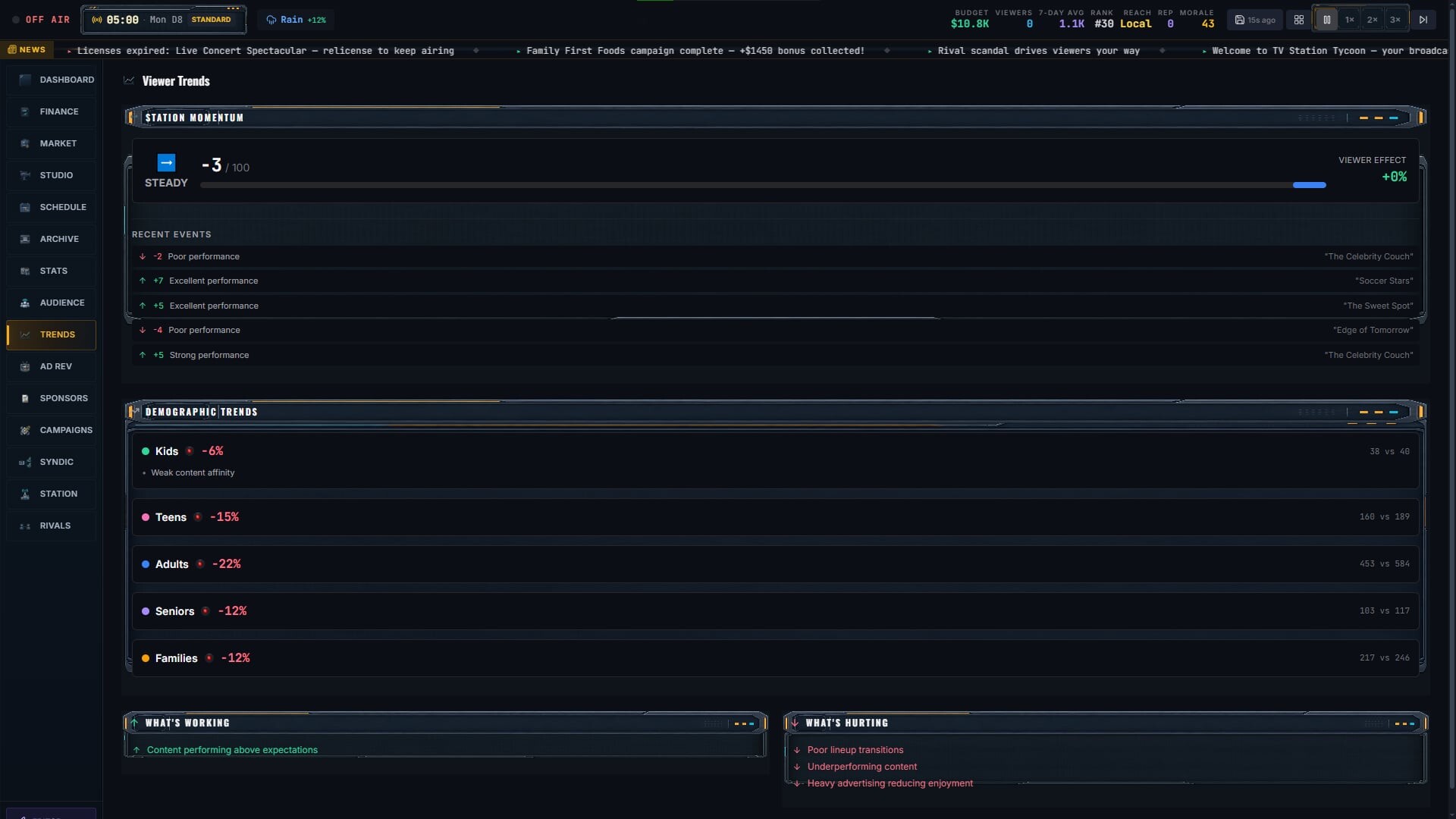Open the Market page
The width and height of the screenshot is (1456, 819).
52,143
